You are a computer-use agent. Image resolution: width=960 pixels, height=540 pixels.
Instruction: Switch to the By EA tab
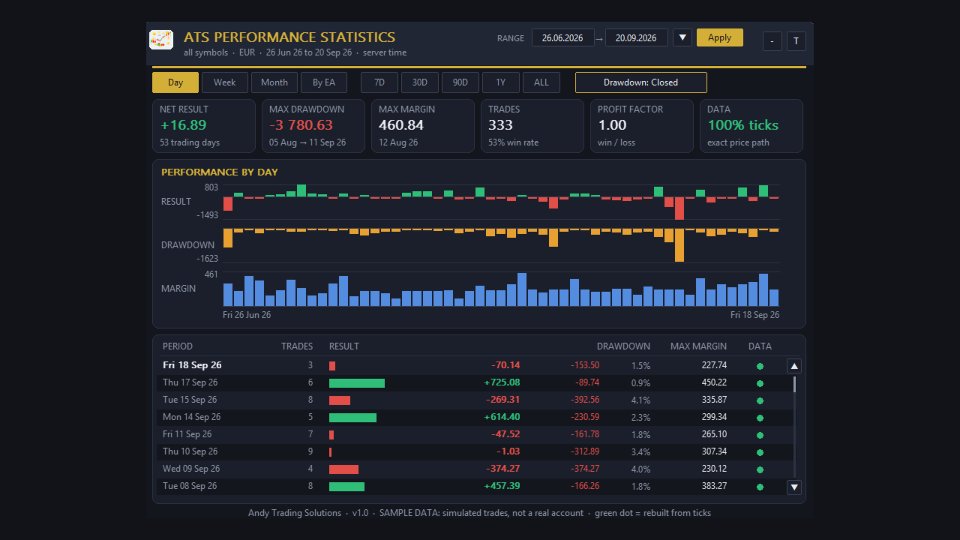click(324, 83)
